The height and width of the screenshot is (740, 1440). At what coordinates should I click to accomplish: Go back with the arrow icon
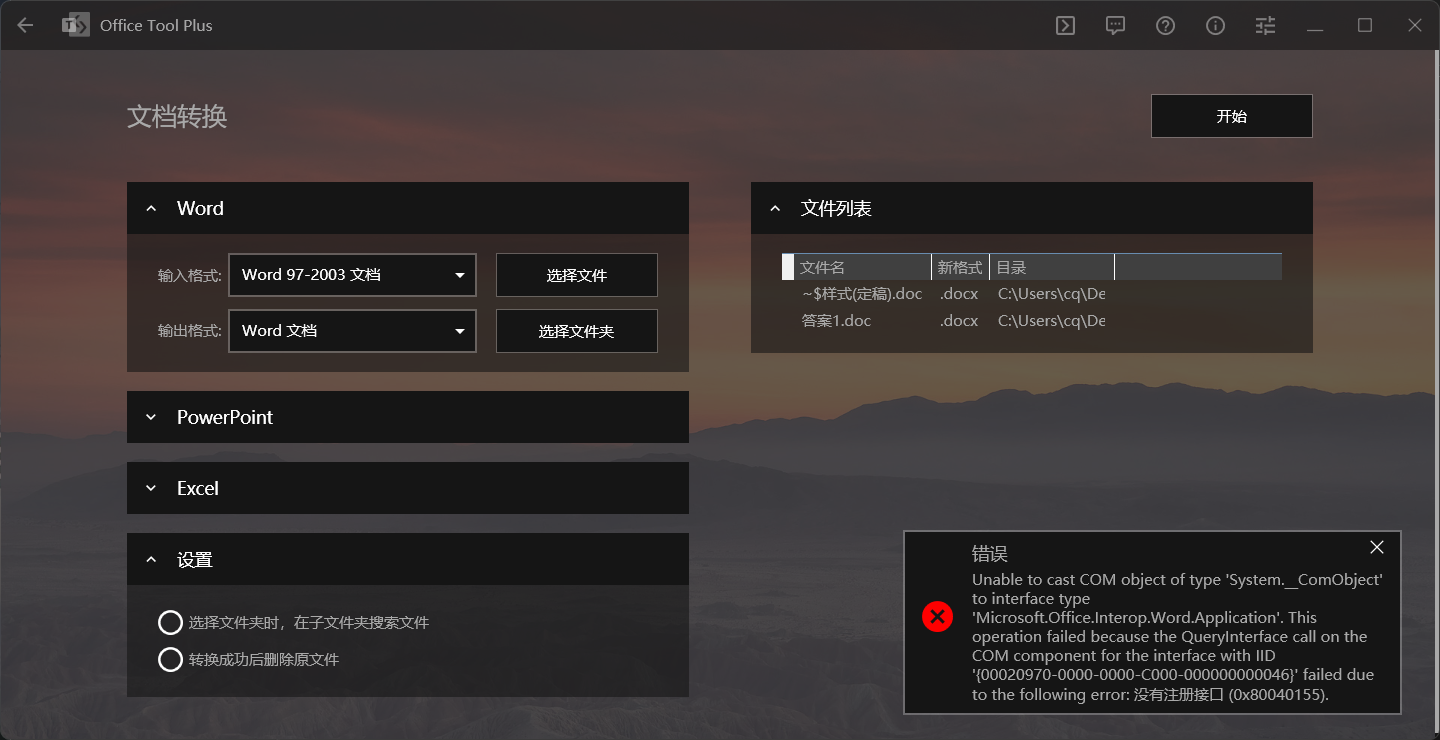pyautogui.click(x=25, y=25)
